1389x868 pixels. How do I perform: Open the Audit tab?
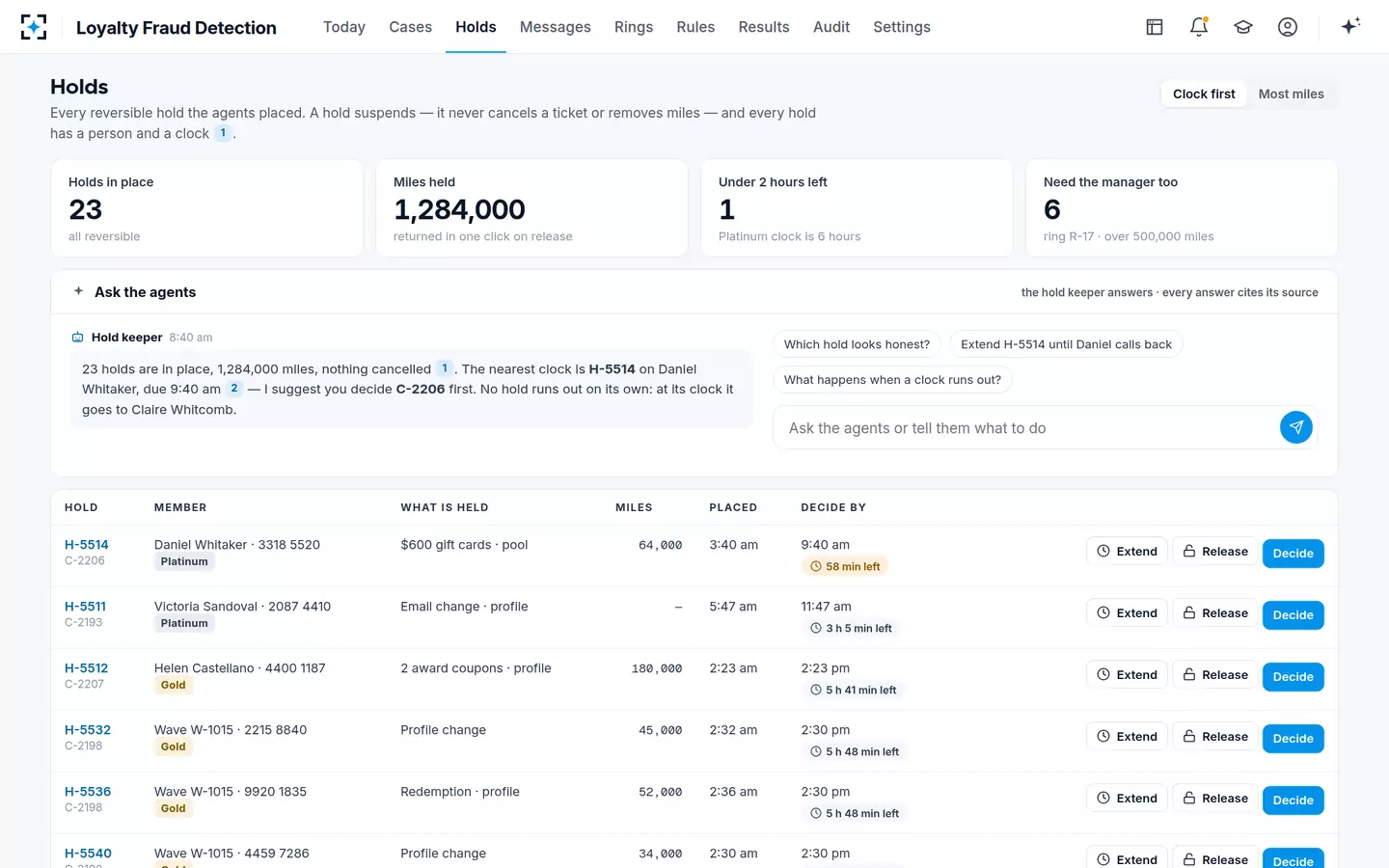[x=831, y=27]
